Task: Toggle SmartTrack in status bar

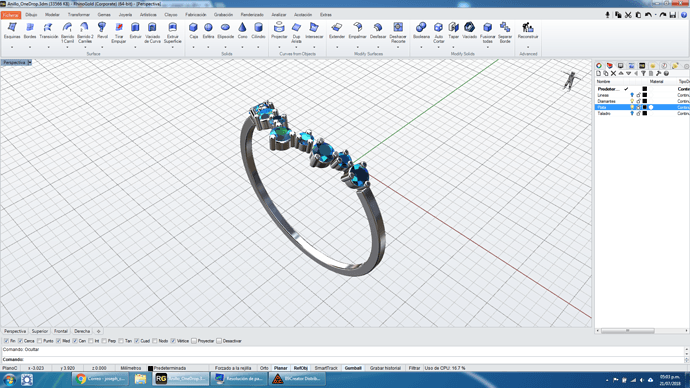Action: 326,368
